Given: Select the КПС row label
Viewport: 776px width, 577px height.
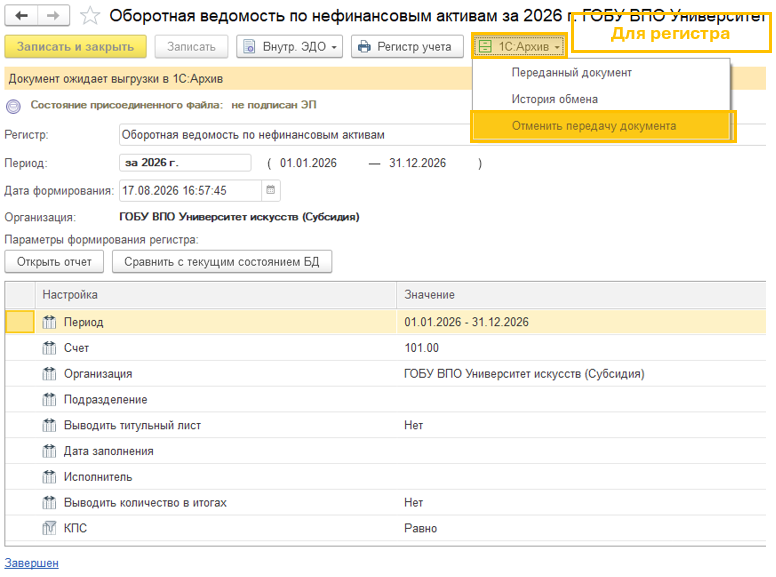Looking at the screenshot, I should point(75,528).
